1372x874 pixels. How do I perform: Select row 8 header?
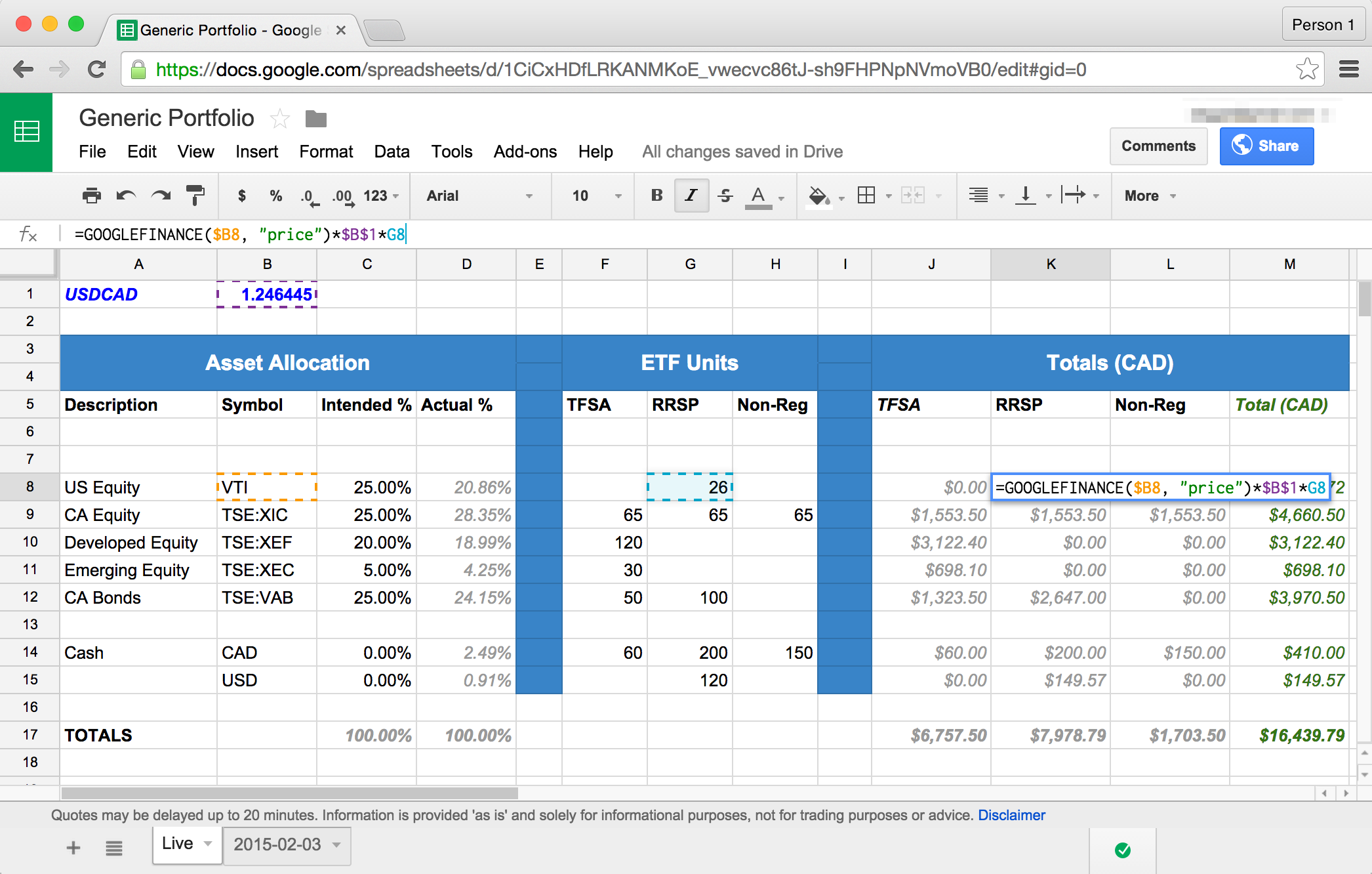point(30,487)
